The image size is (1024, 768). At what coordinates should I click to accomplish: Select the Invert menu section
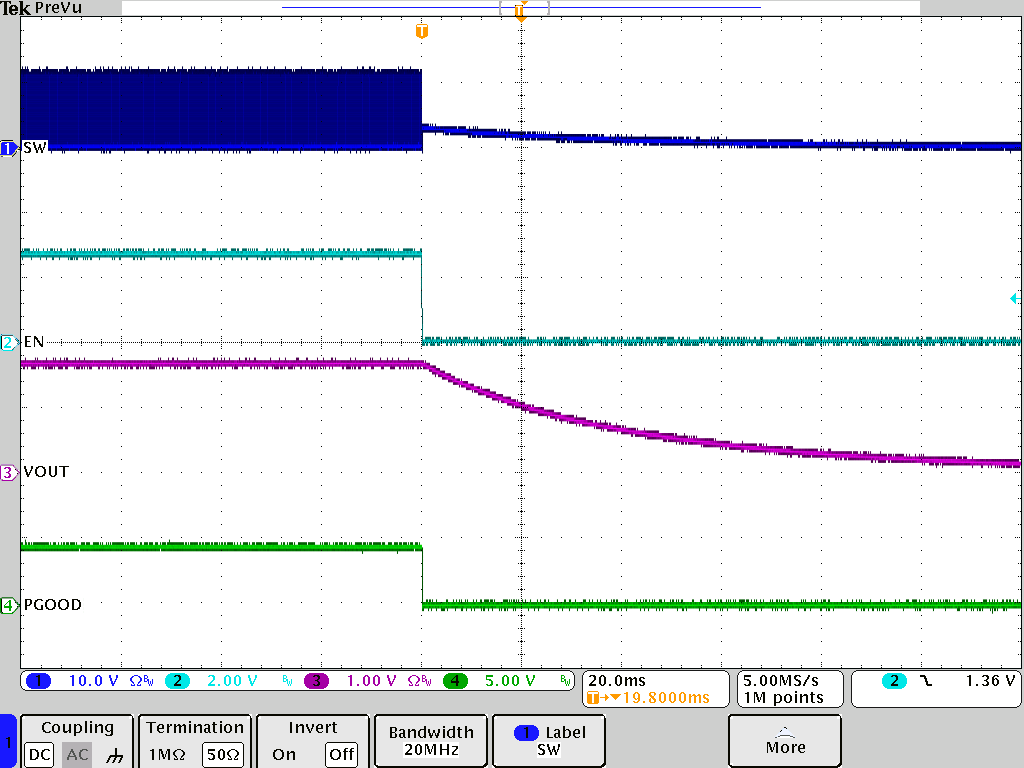(x=312, y=727)
